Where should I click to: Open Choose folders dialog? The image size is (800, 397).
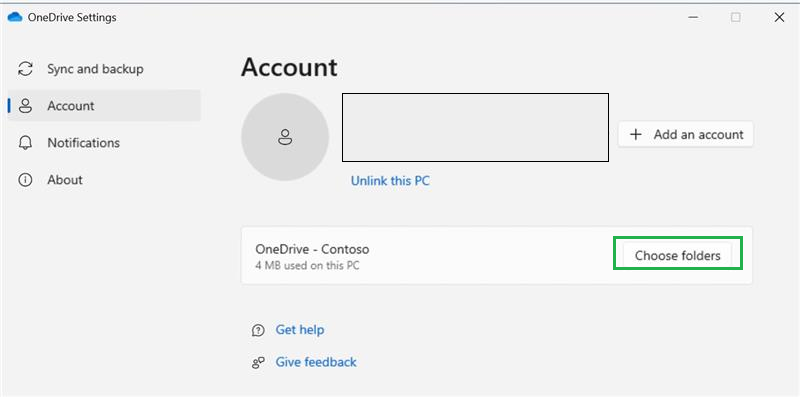click(678, 255)
